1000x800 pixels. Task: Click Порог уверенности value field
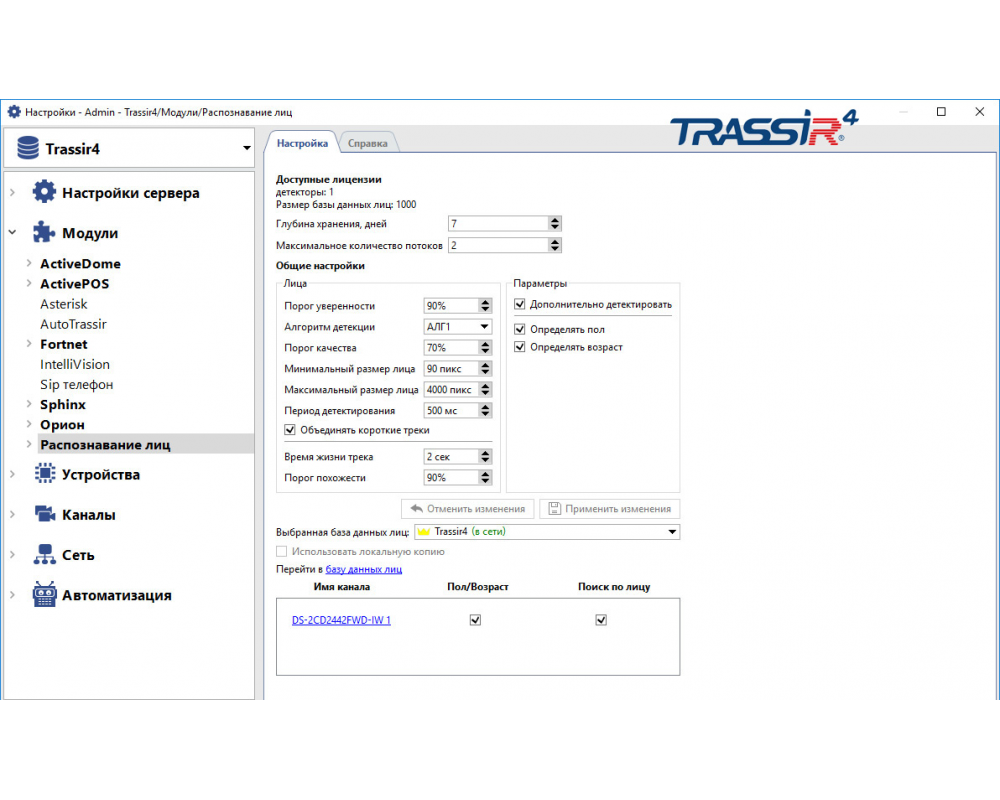click(451, 306)
